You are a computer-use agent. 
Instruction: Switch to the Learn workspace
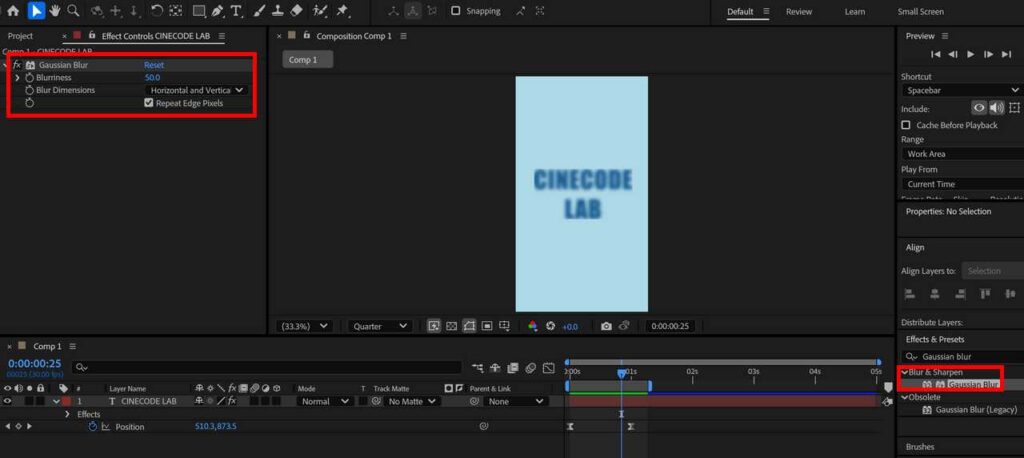click(x=854, y=12)
